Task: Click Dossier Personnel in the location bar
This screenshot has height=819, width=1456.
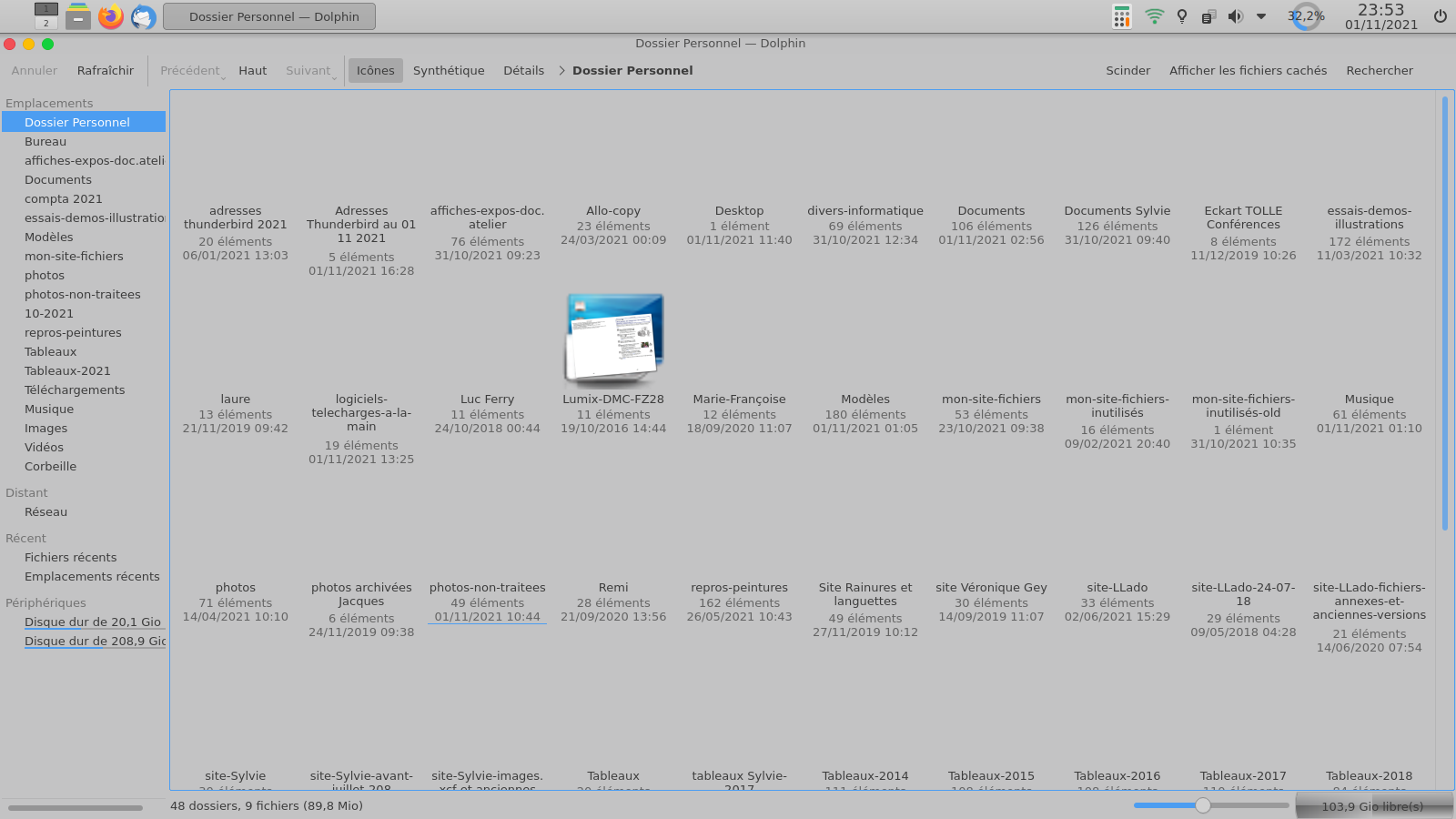Action: coord(632,70)
